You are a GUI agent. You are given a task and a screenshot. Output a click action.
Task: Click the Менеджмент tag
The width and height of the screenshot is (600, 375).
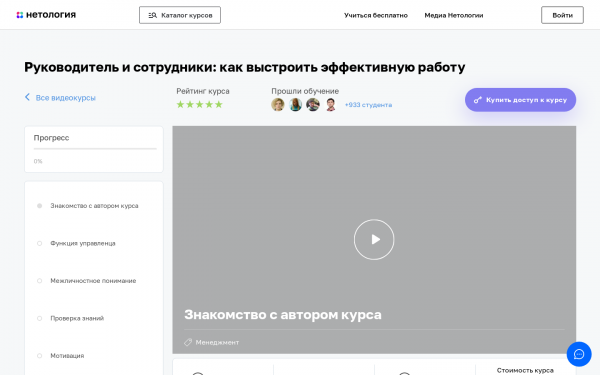click(217, 342)
